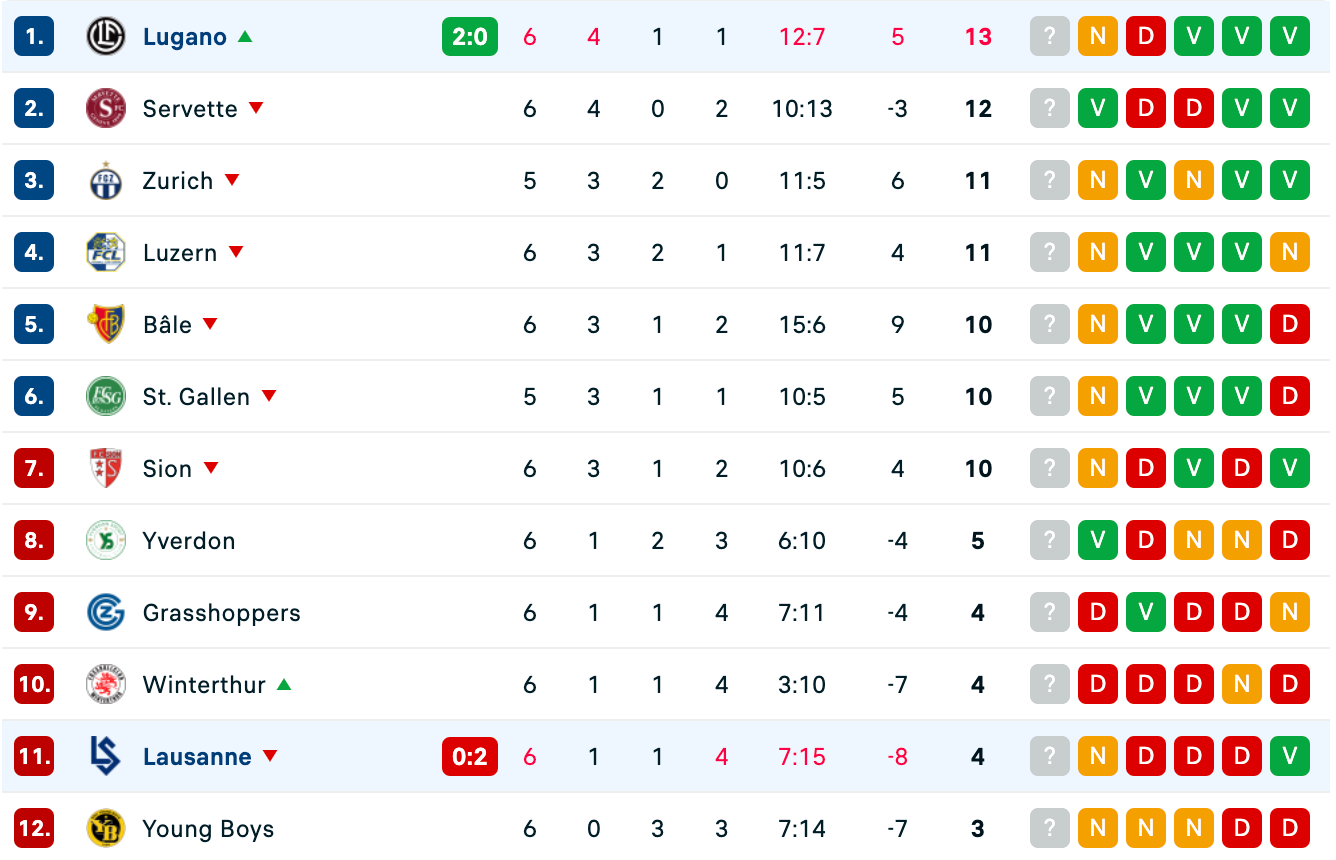Viewport: 1336px width, 860px height.
Task: Select the Zurich FCZ crest
Action: click(105, 181)
